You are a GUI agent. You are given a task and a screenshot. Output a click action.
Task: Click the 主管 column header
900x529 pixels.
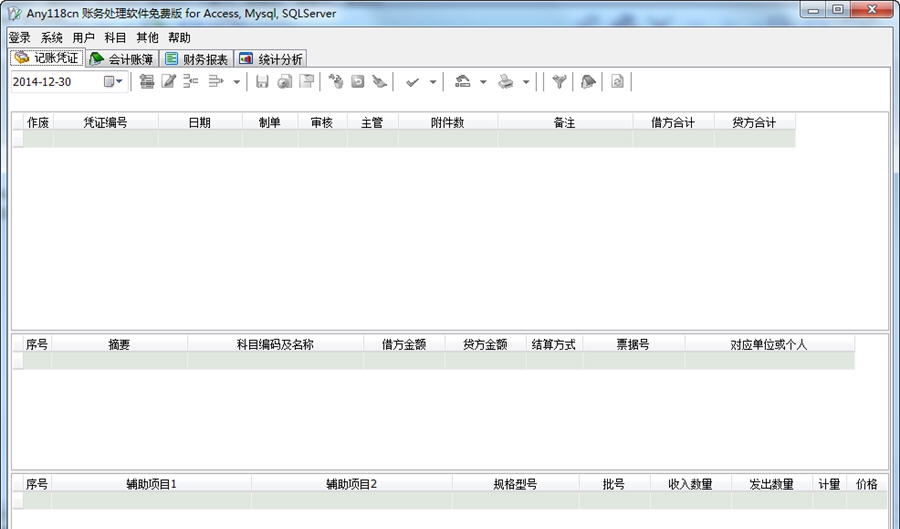tap(372, 122)
